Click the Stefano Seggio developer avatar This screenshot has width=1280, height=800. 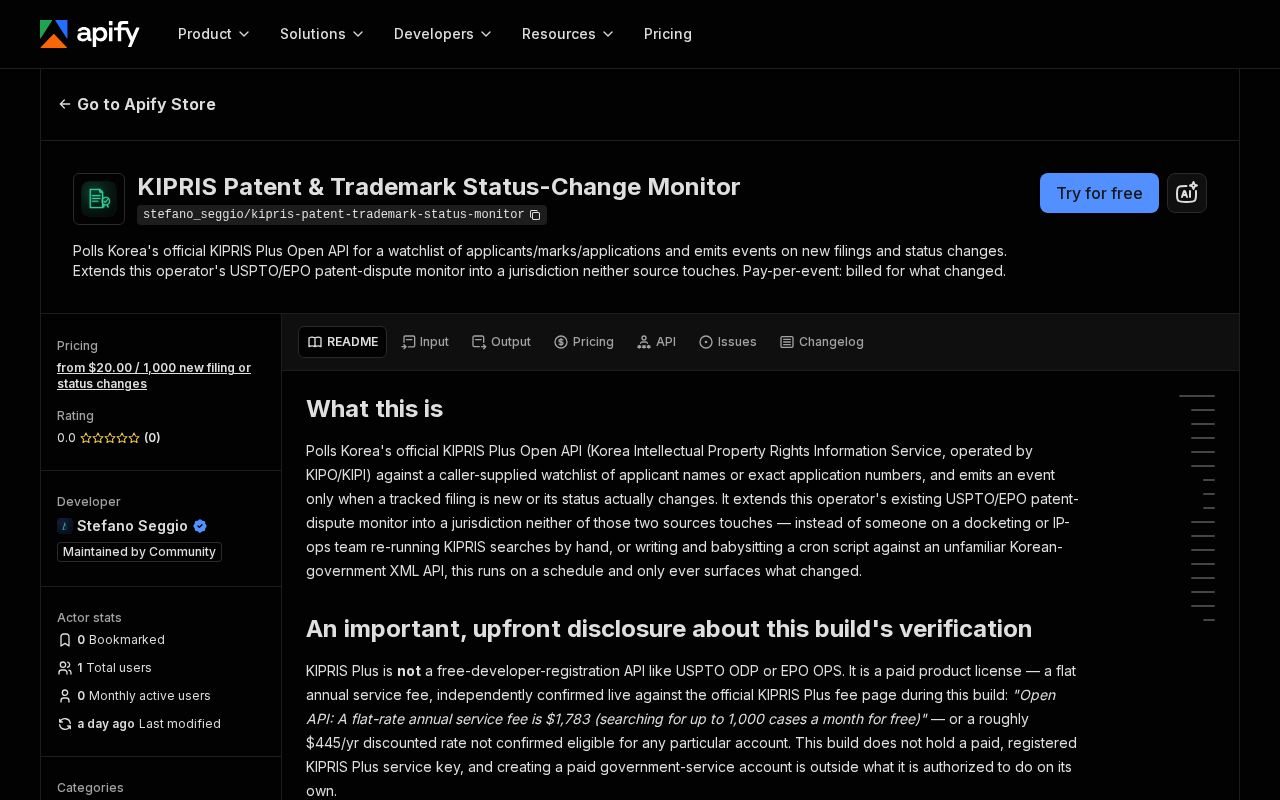click(65, 526)
